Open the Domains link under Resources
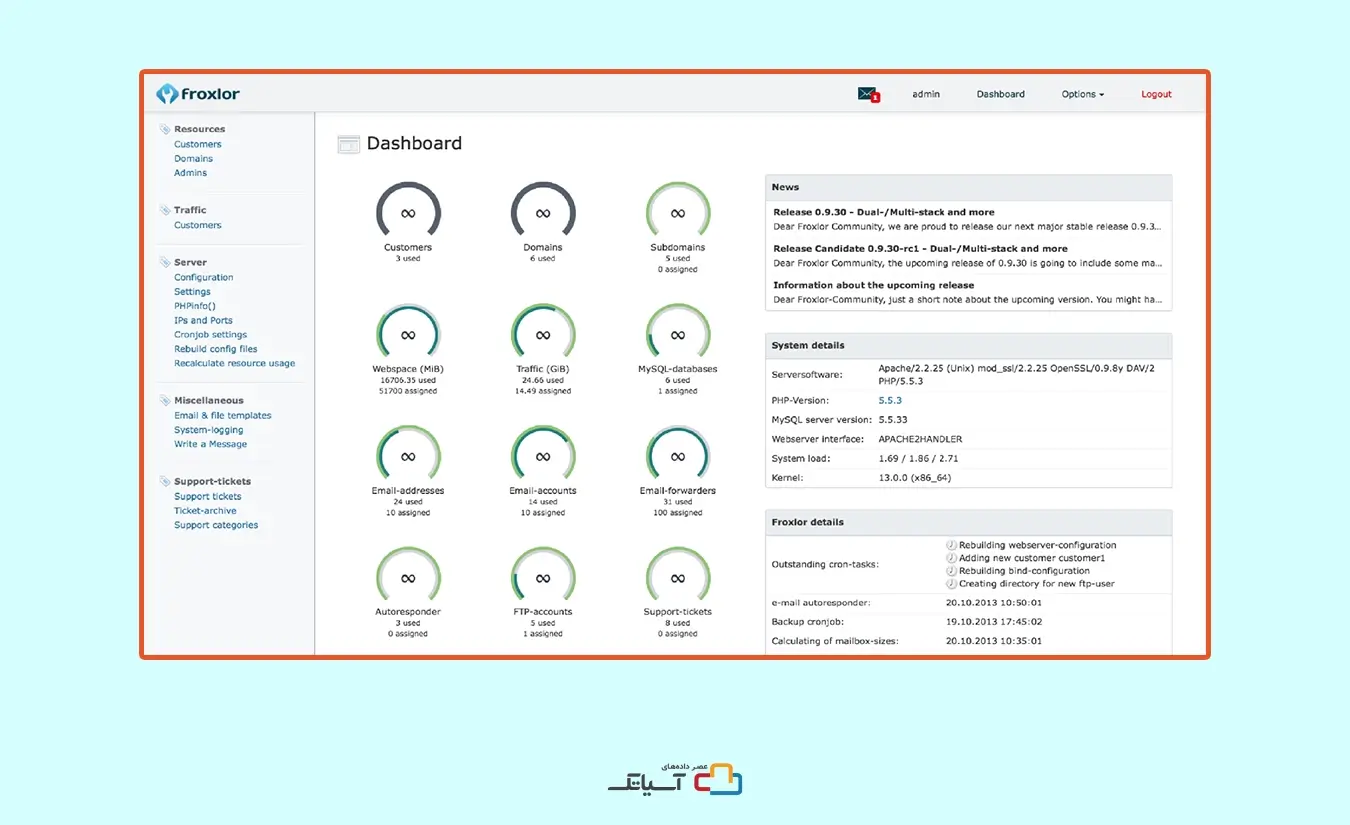This screenshot has height=825, width=1350. pyautogui.click(x=193, y=158)
